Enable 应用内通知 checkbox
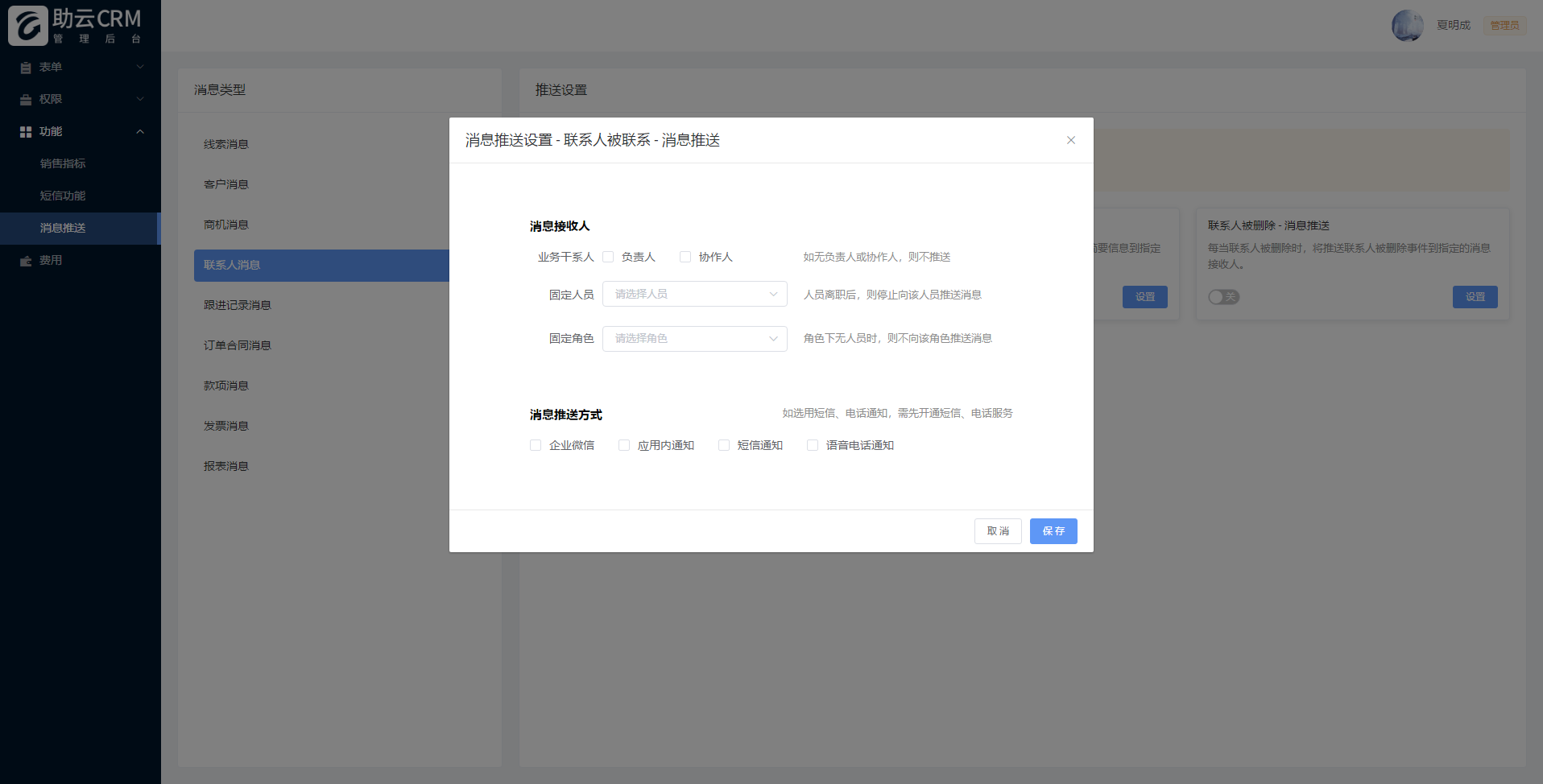Screen dimensions: 1543x784 624,445
